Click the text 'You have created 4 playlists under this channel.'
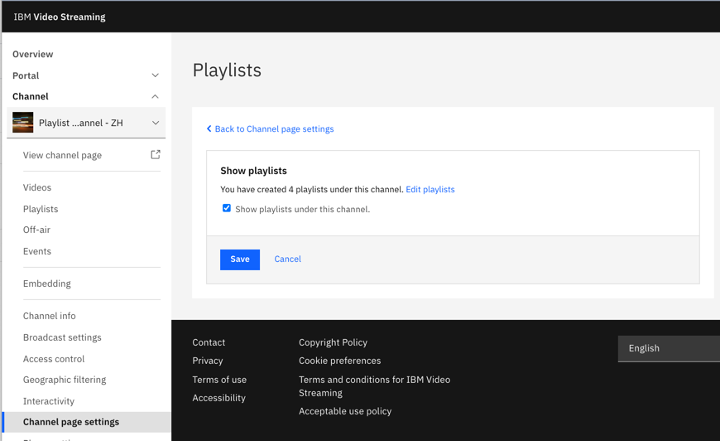The width and height of the screenshot is (720, 442). pos(312,189)
